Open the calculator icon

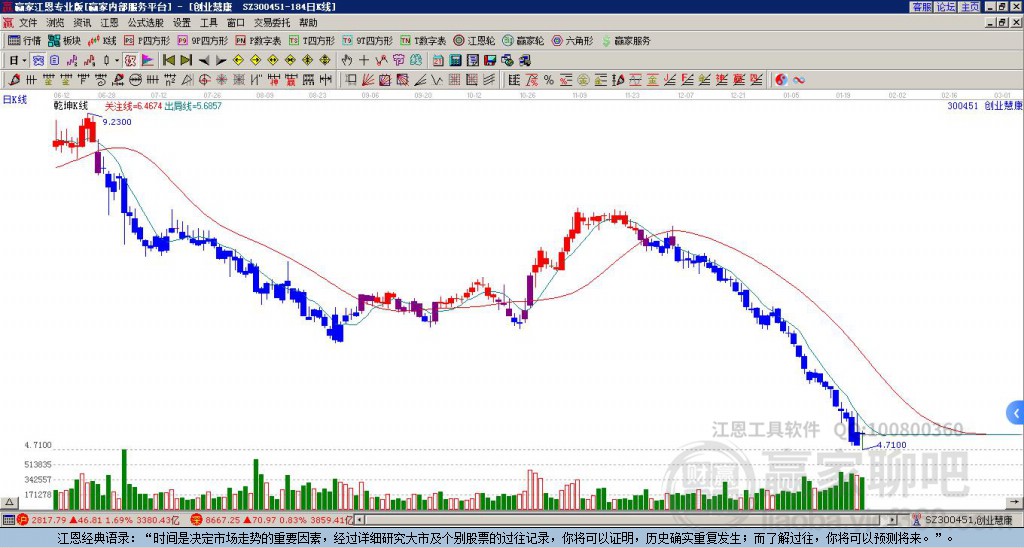[x=455, y=61]
